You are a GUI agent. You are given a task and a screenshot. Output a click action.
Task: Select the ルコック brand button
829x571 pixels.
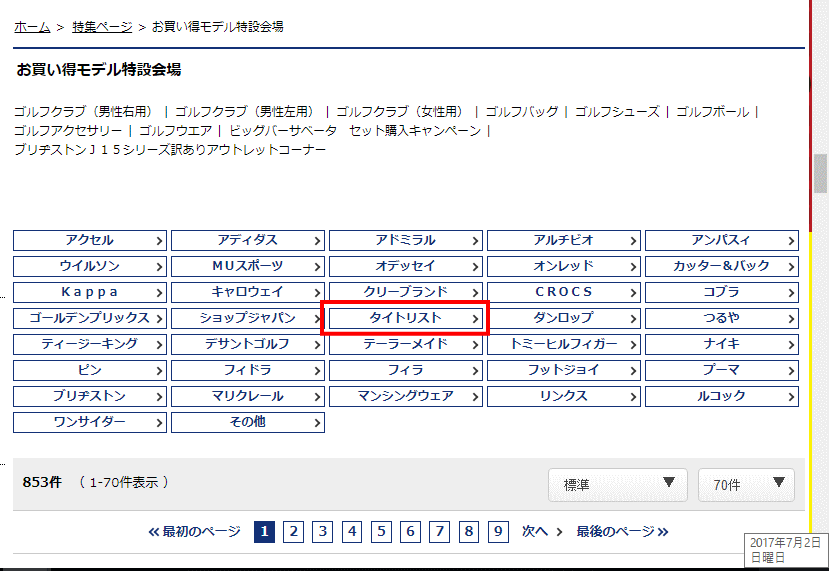[722, 396]
